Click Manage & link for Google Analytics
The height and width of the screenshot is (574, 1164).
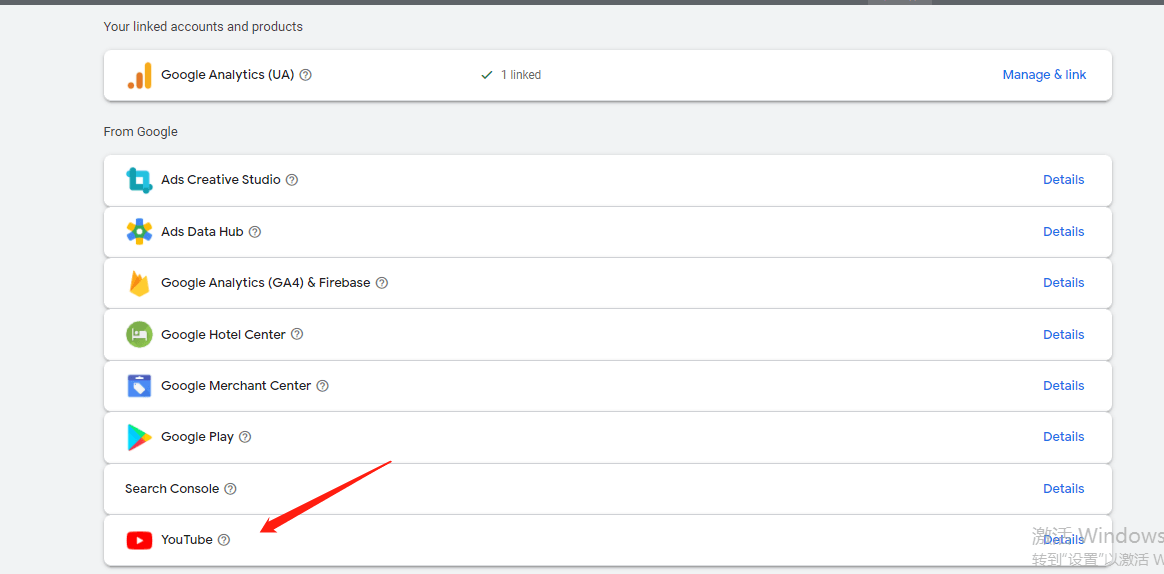[x=1044, y=75]
